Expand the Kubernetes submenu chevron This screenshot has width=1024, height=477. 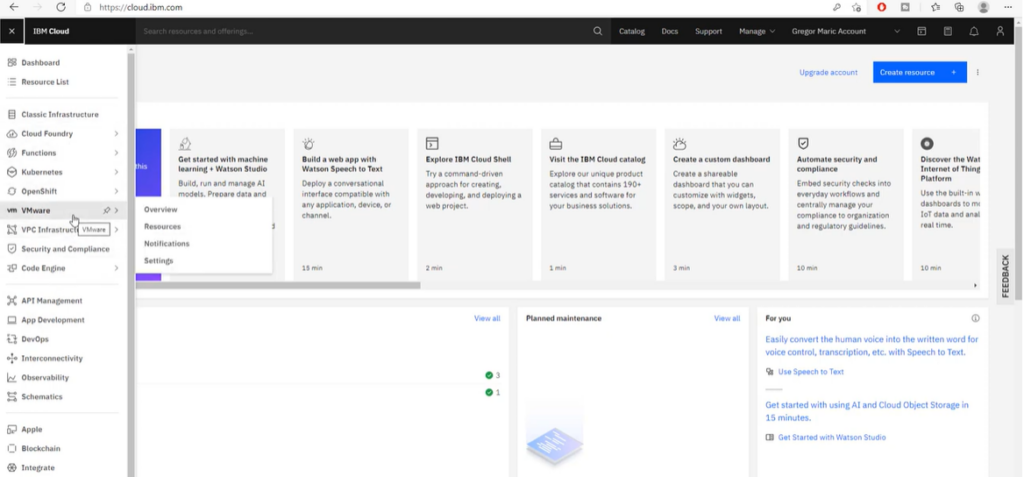(x=116, y=172)
